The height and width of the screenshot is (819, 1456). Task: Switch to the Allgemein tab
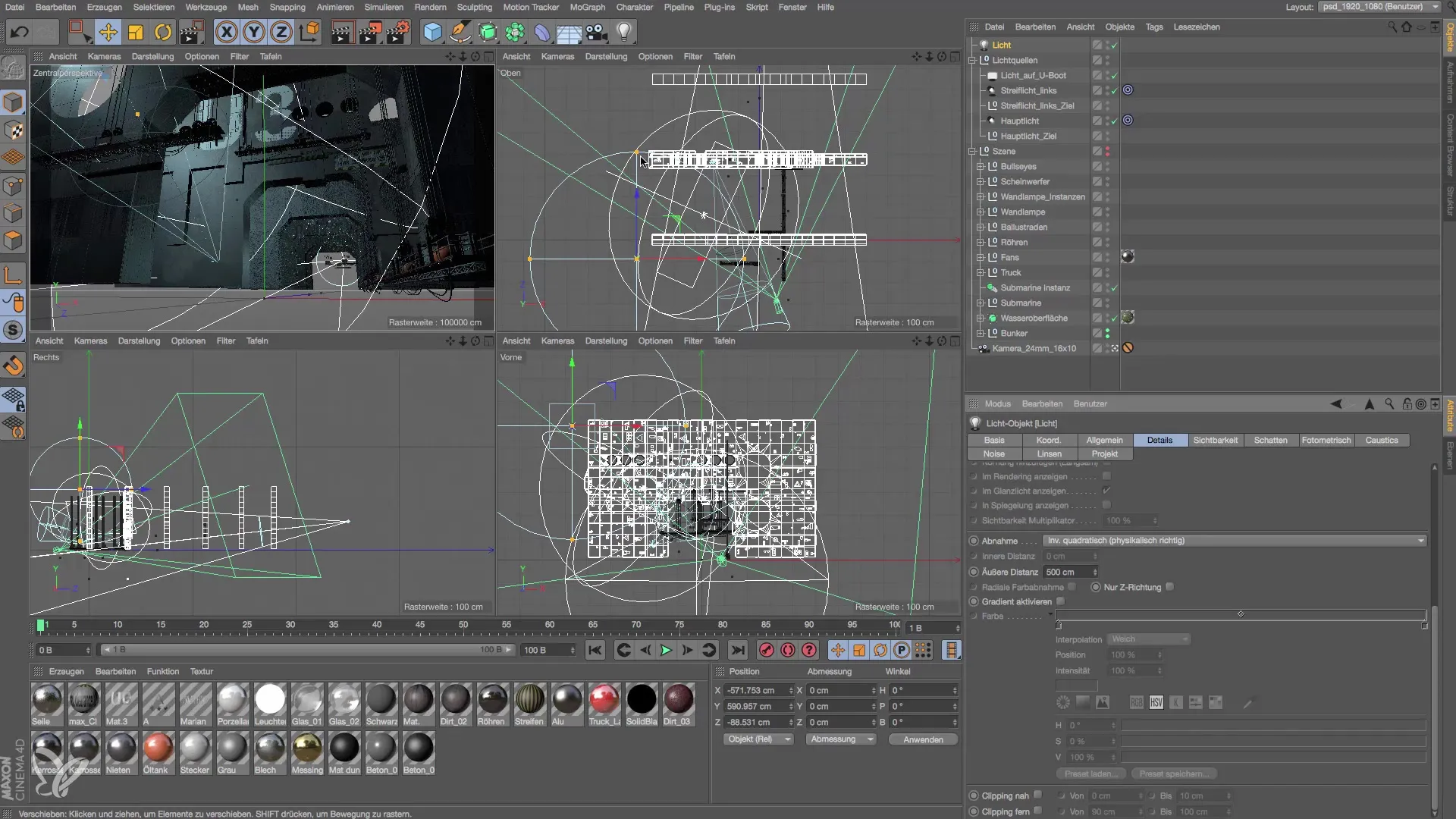pyautogui.click(x=1104, y=440)
